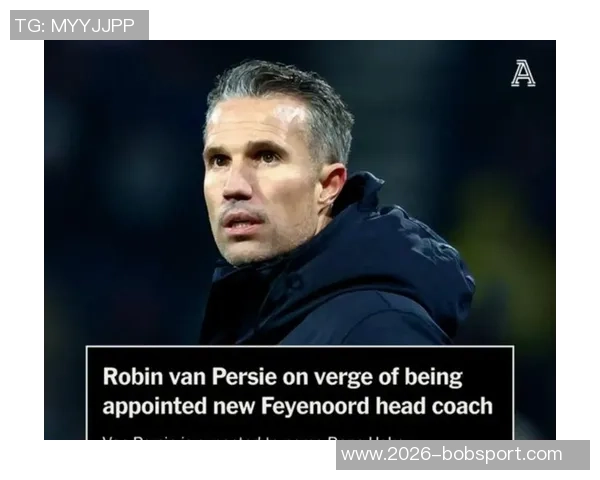Click the words "head coach" in headline
600x480 pixels.
(x=434, y=406)
